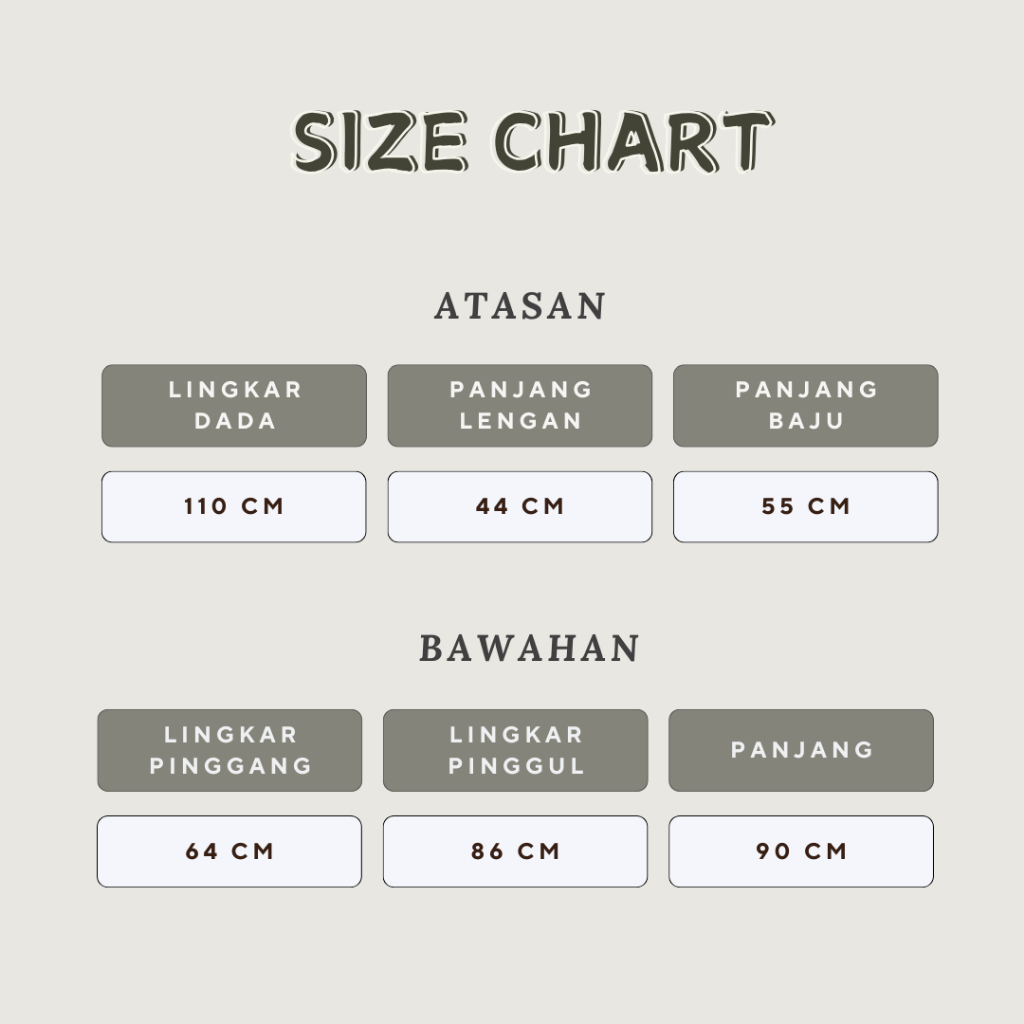
Task: Click the SIZE CHART title
Action: pos(533,141)
